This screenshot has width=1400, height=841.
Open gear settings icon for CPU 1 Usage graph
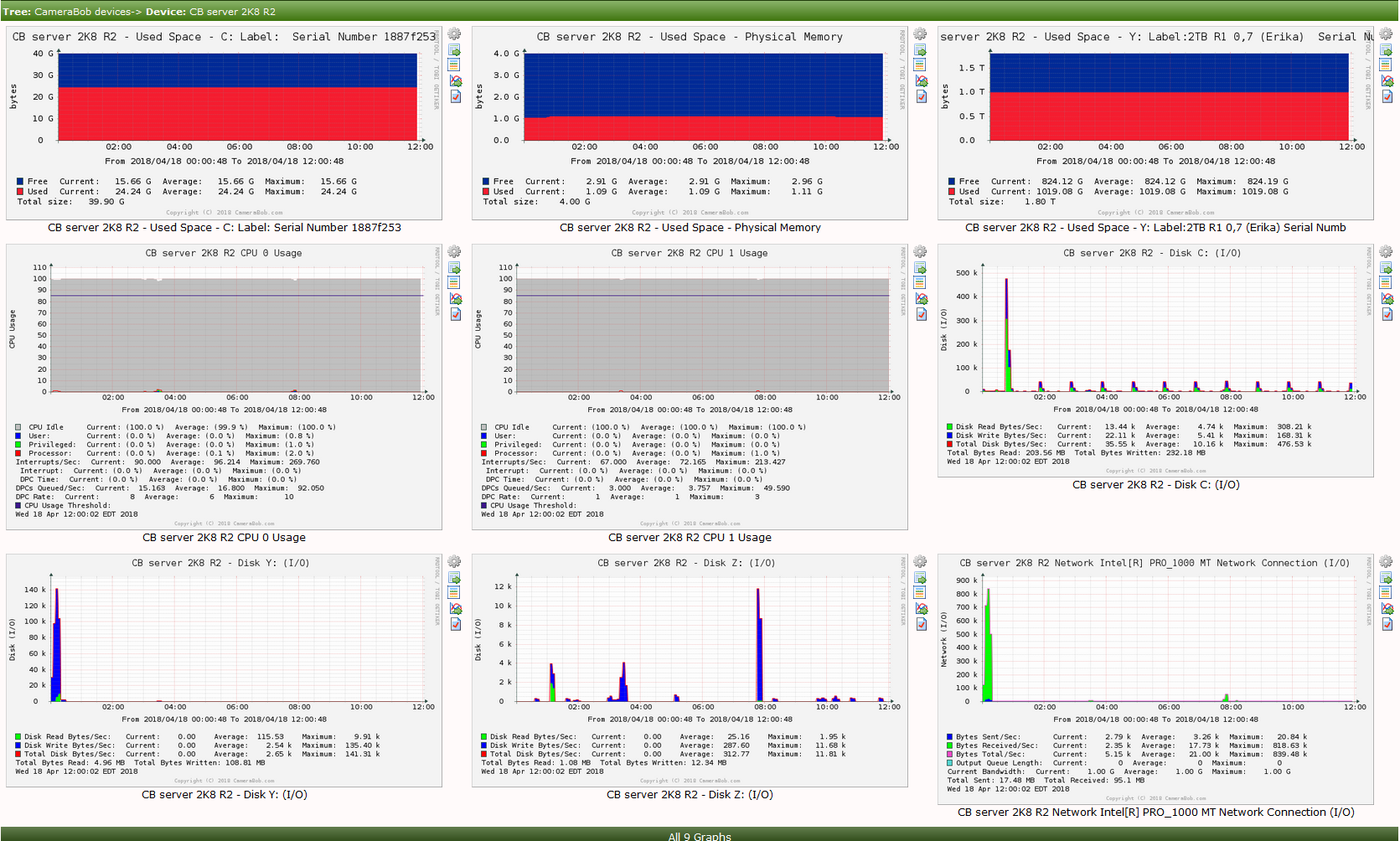pos(921,252)
